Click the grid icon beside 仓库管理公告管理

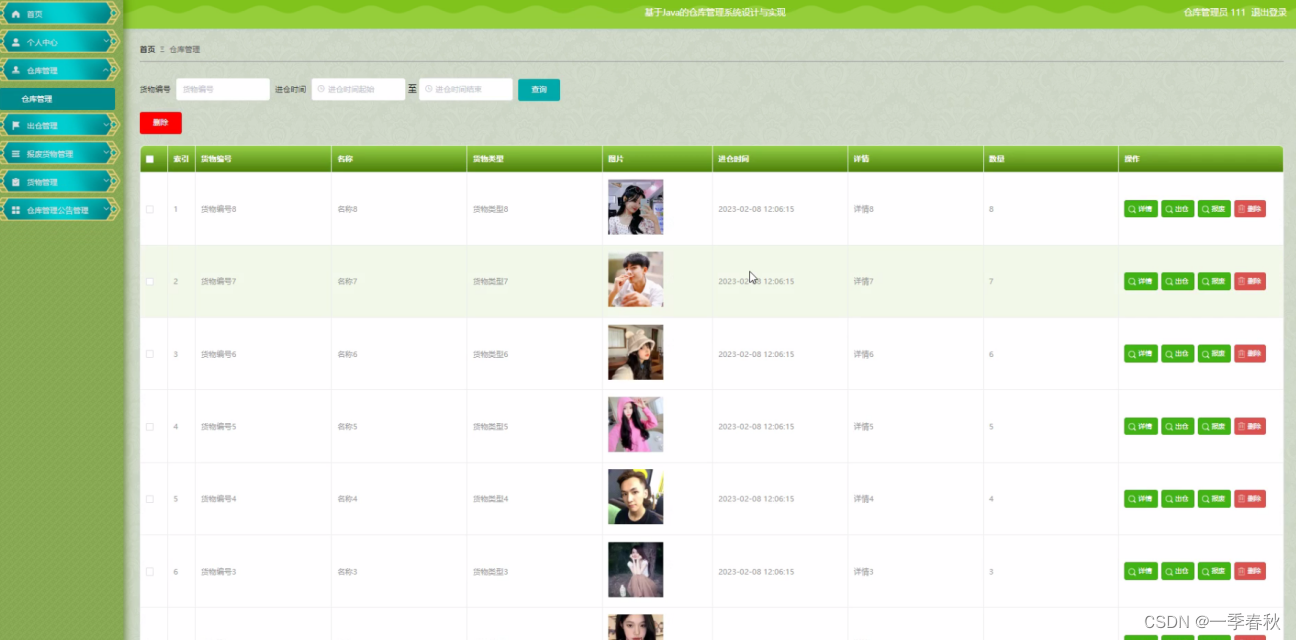point(15,210)
